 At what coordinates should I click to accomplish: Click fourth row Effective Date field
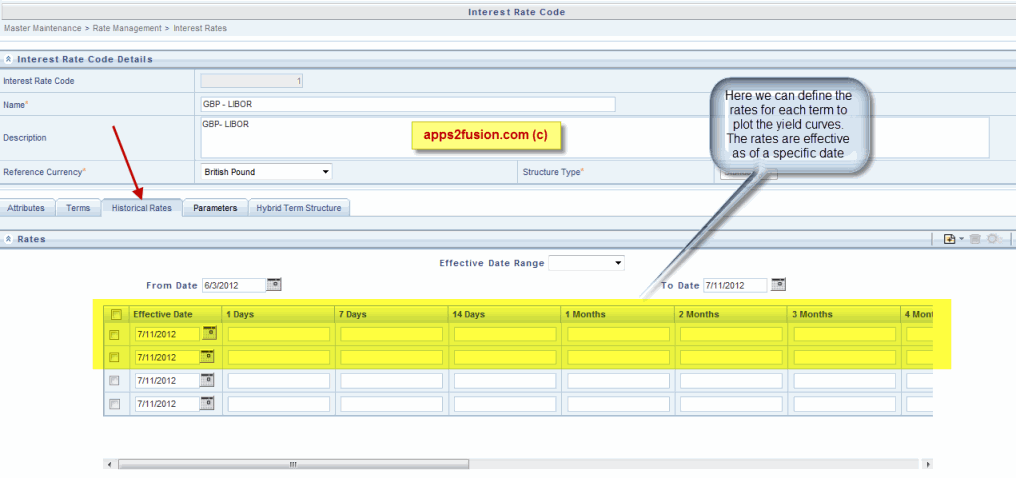click(x=167, y=404)
